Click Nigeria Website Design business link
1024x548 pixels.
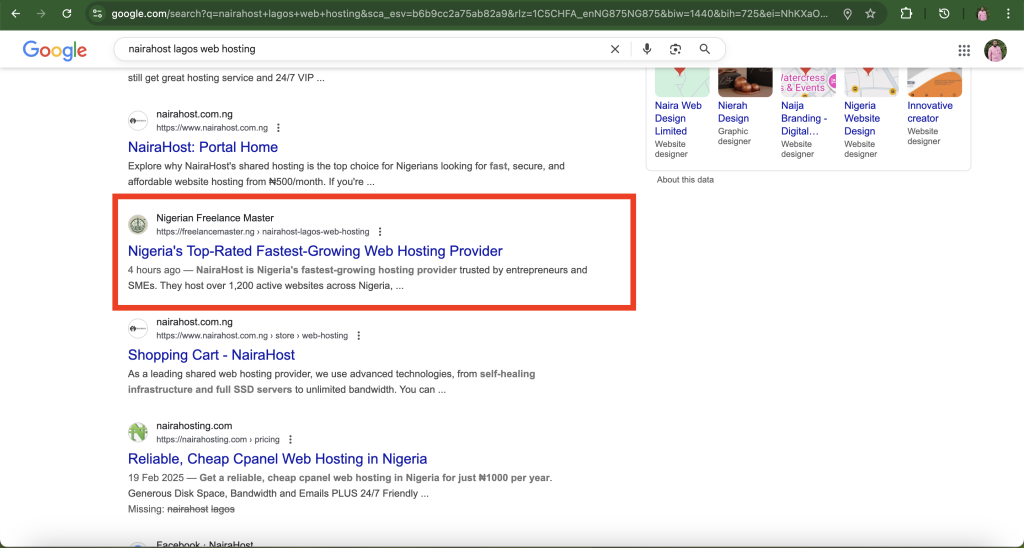[862, 118]
